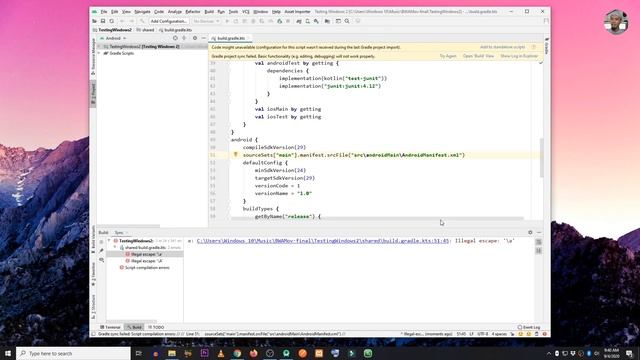
Task: Open the Refactor menu
Action: tap(193, 11)
